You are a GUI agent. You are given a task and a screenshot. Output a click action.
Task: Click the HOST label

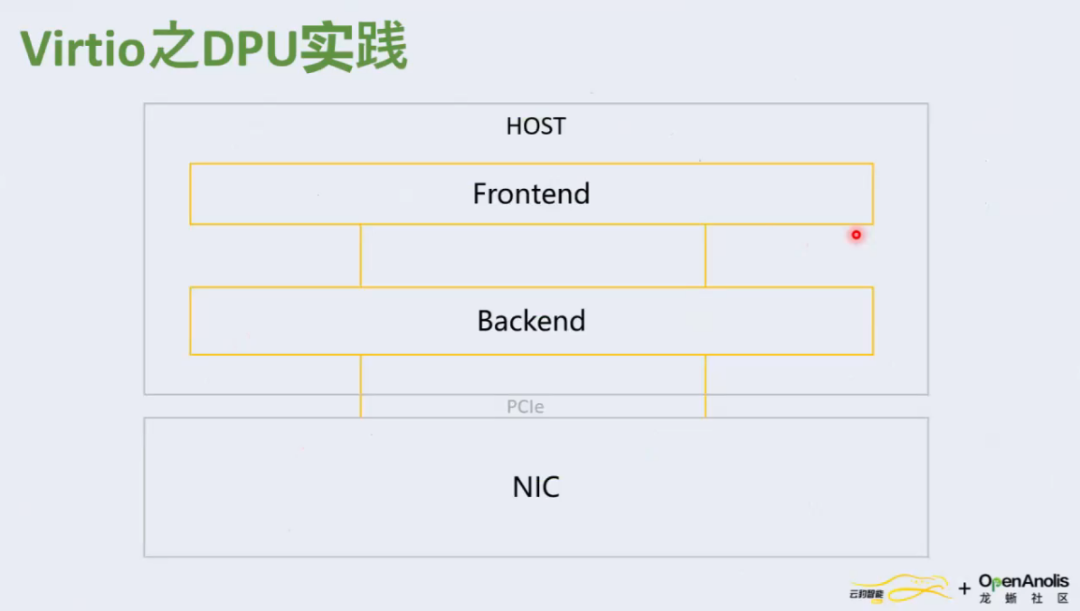click(x=536, y=126)
